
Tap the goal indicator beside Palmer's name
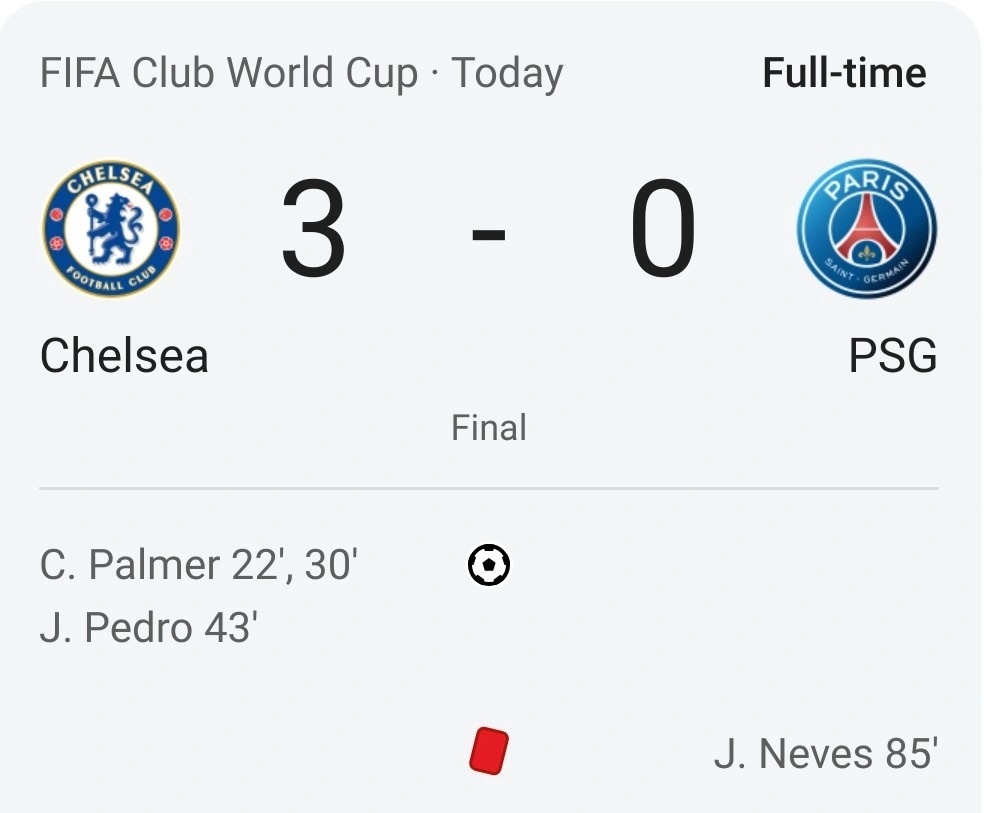(x=488, y=564)
